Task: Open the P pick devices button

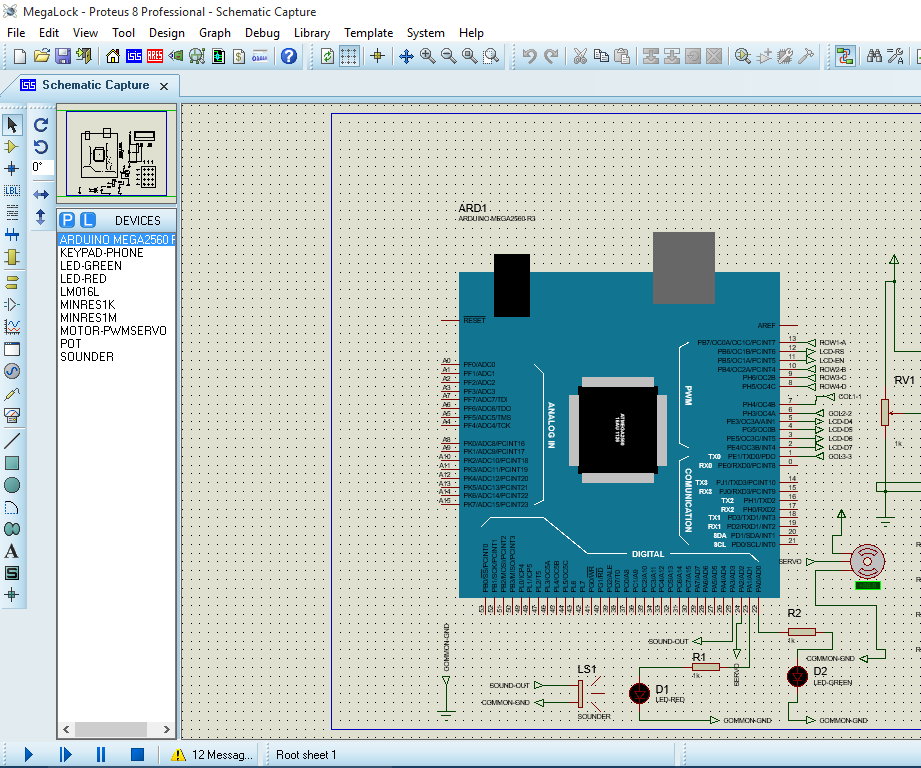Action: pos(67,220)
